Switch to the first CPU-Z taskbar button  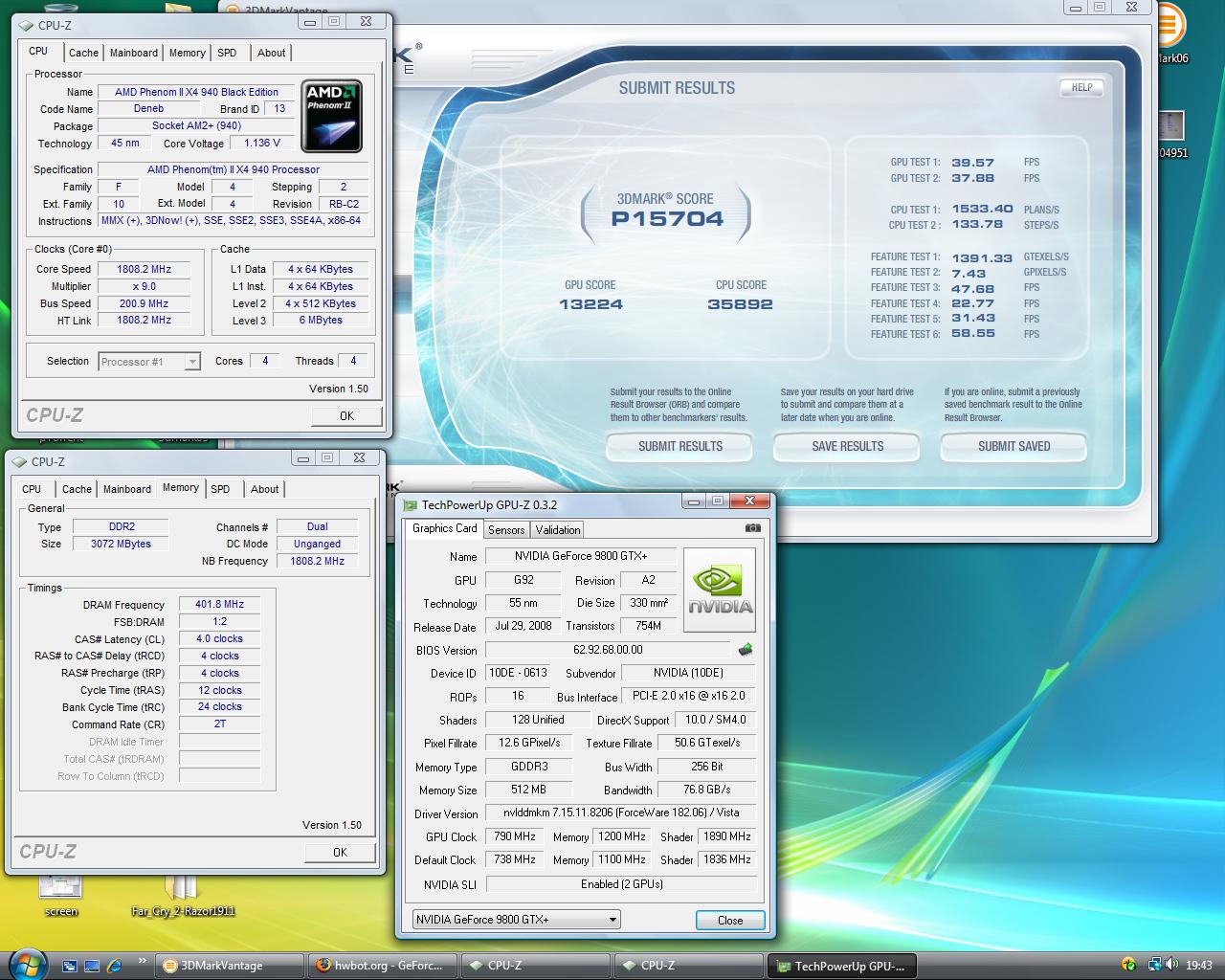pyautogui.click(x=536, y=966)
